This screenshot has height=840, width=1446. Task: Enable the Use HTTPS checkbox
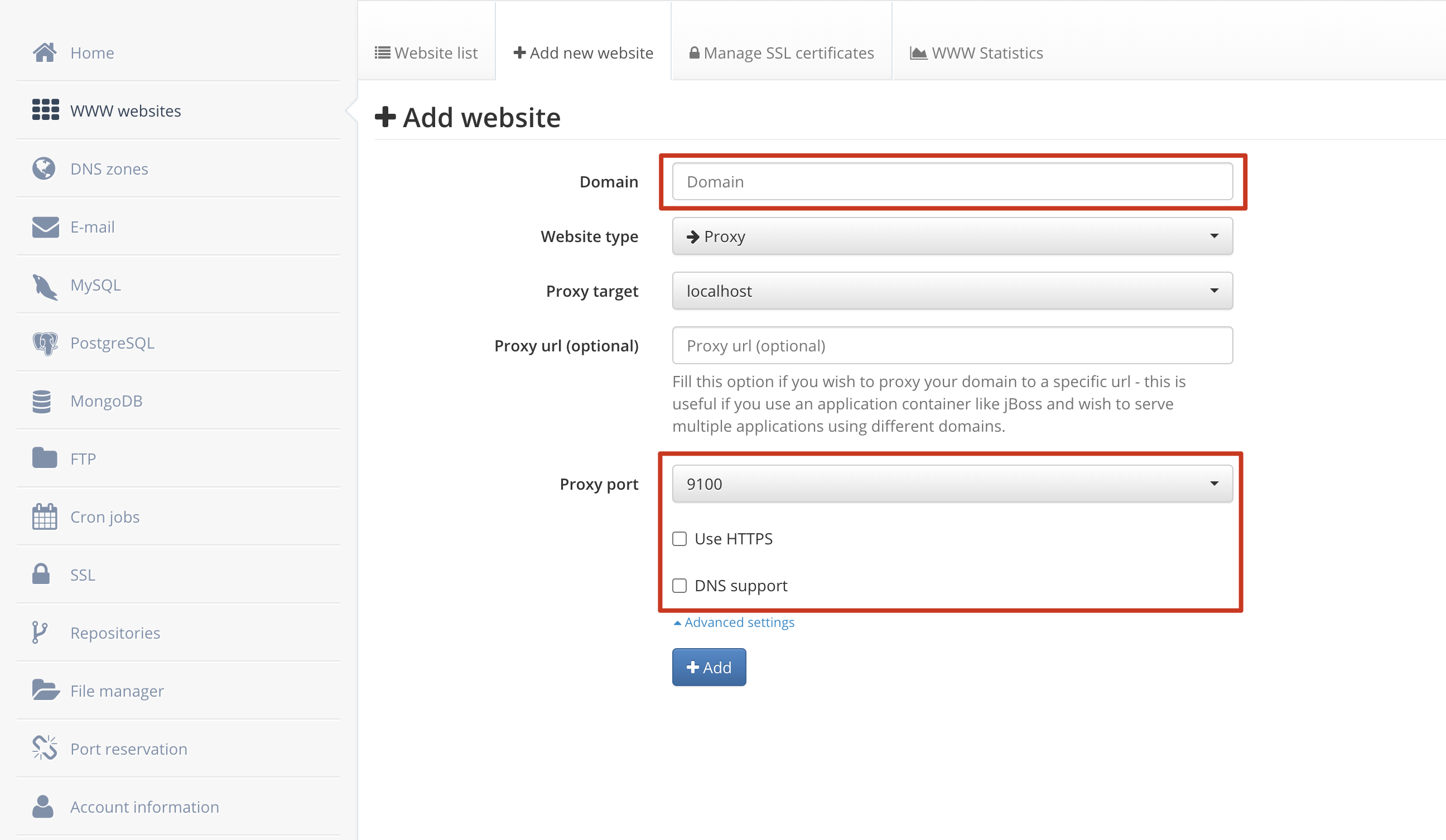pyautogui.click(x=679, y=539)
